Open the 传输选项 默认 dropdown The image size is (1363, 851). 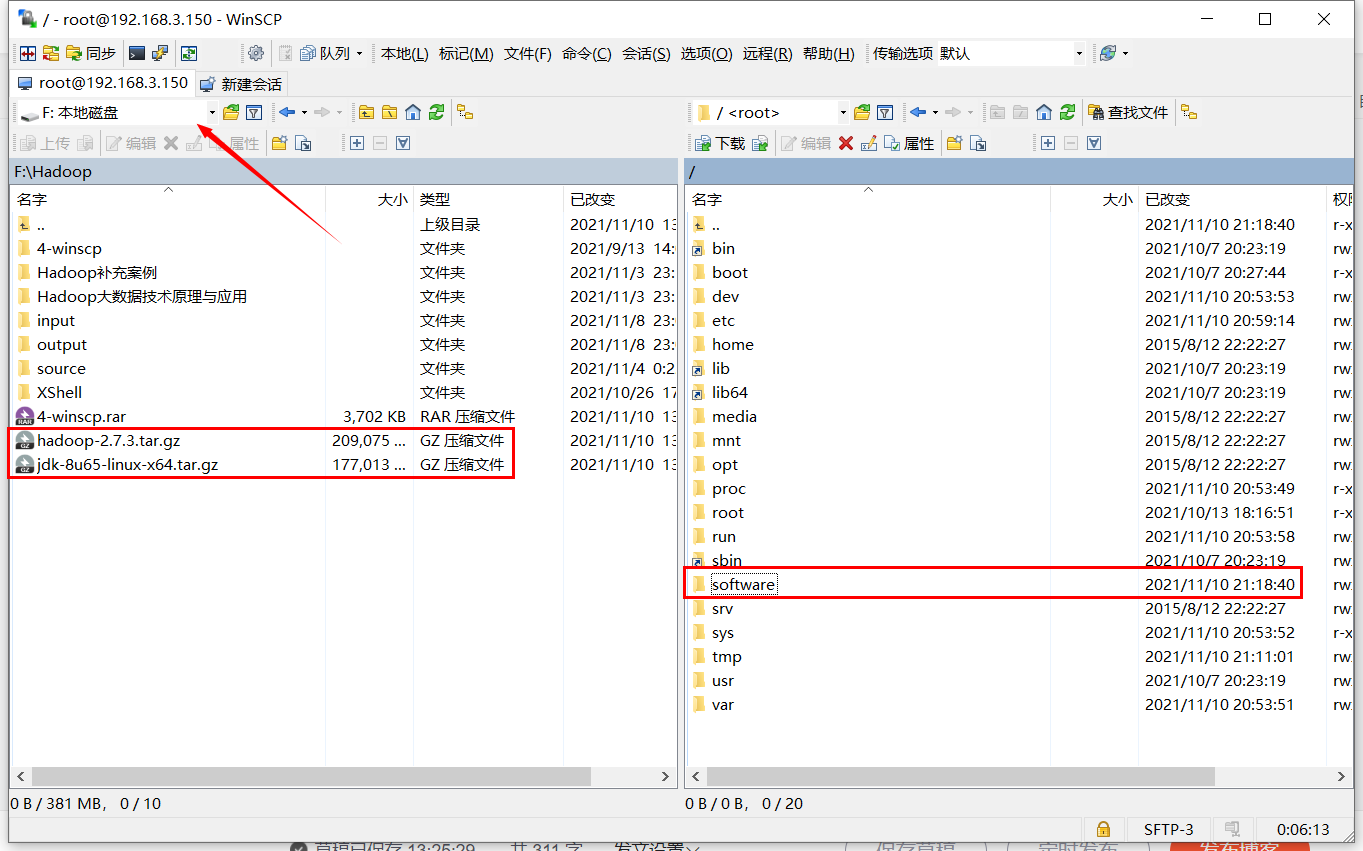tap(1078, 53)
